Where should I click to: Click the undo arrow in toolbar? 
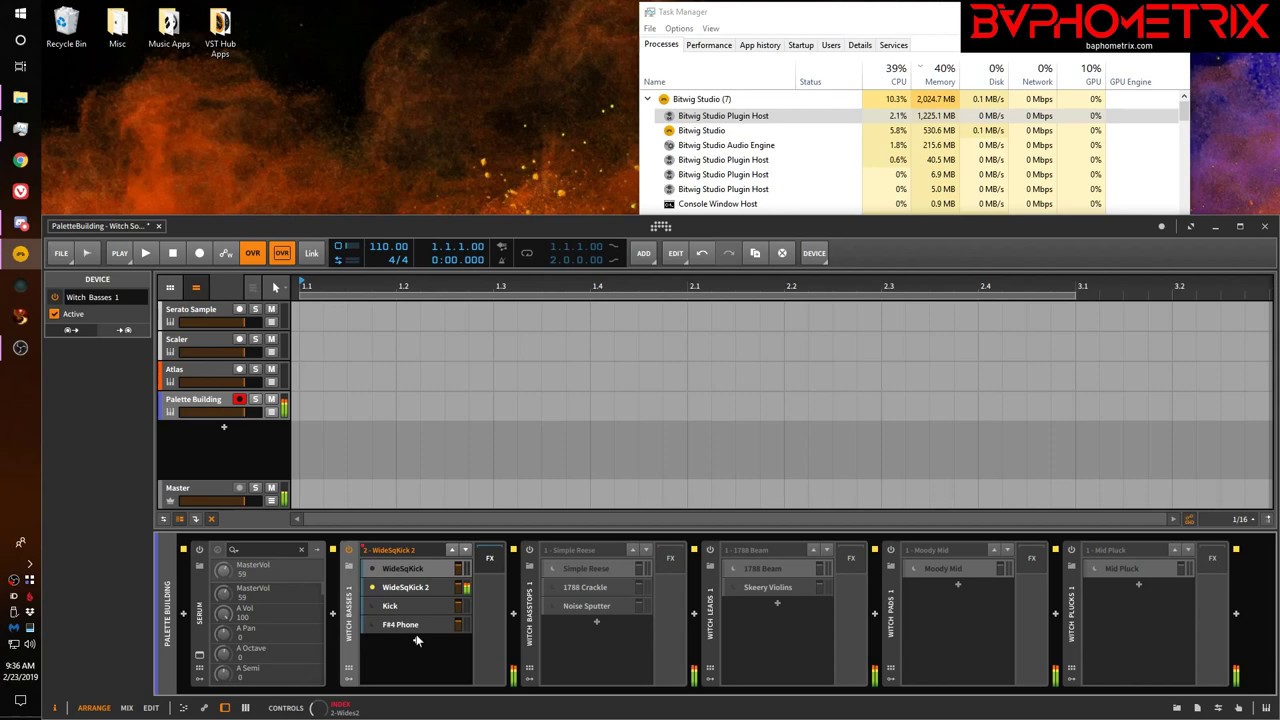(702, 253)
